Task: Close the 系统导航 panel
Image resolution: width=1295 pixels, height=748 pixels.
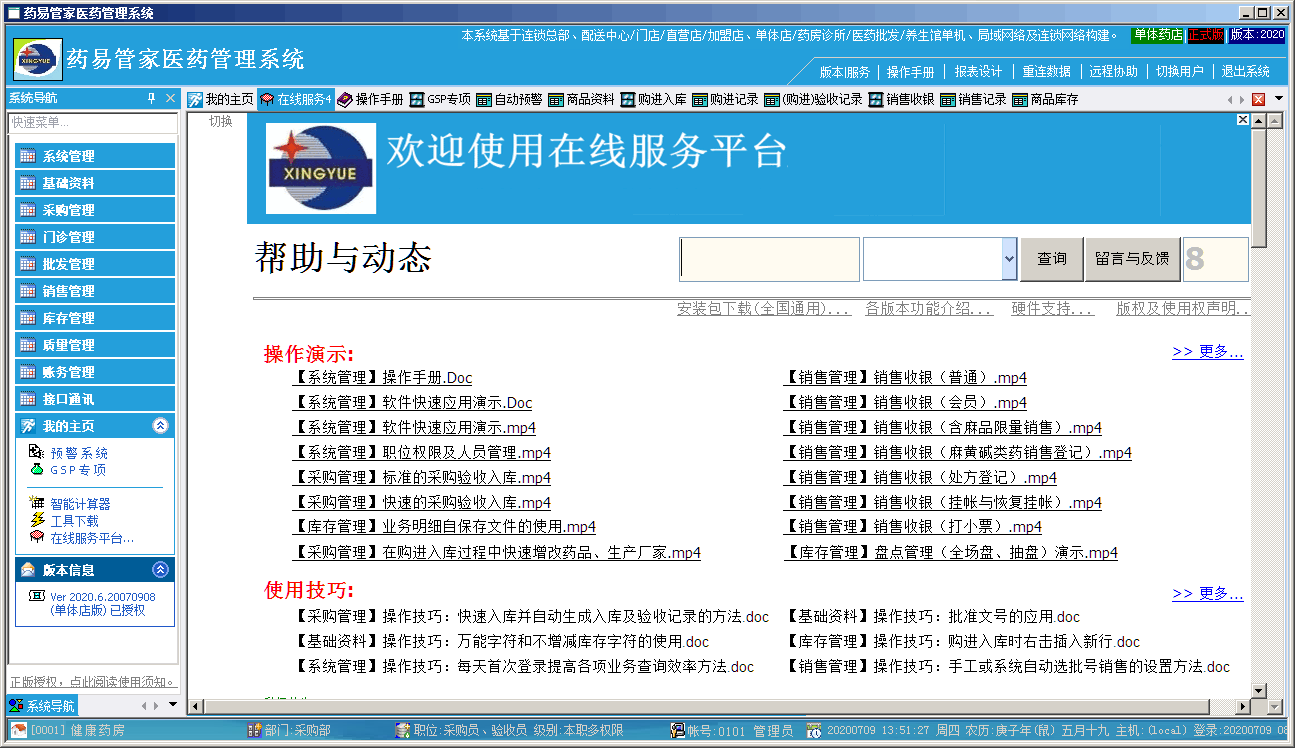Action: click(x=171, y=98)
